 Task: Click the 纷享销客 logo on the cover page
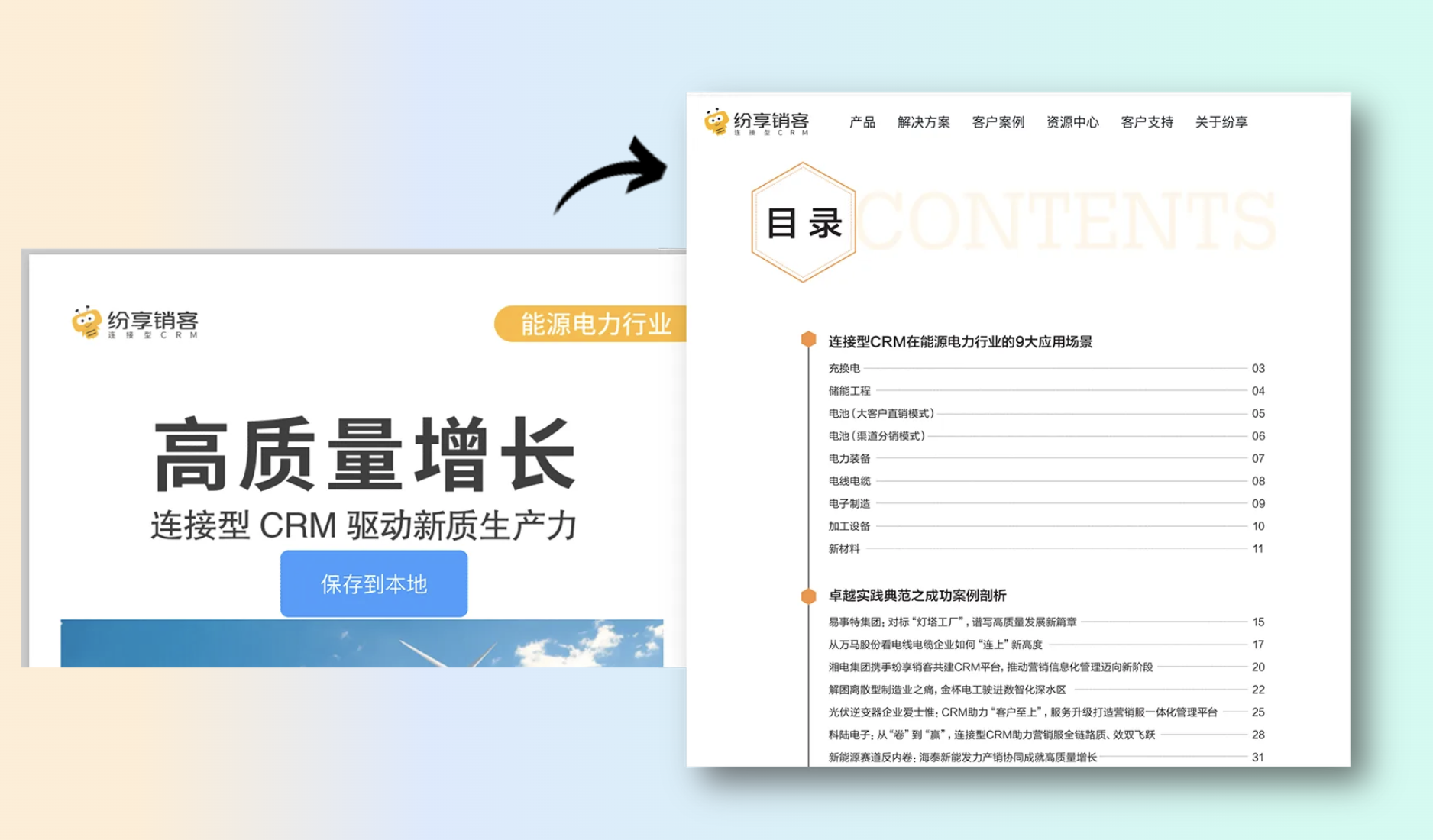click(x=135, y=323)
